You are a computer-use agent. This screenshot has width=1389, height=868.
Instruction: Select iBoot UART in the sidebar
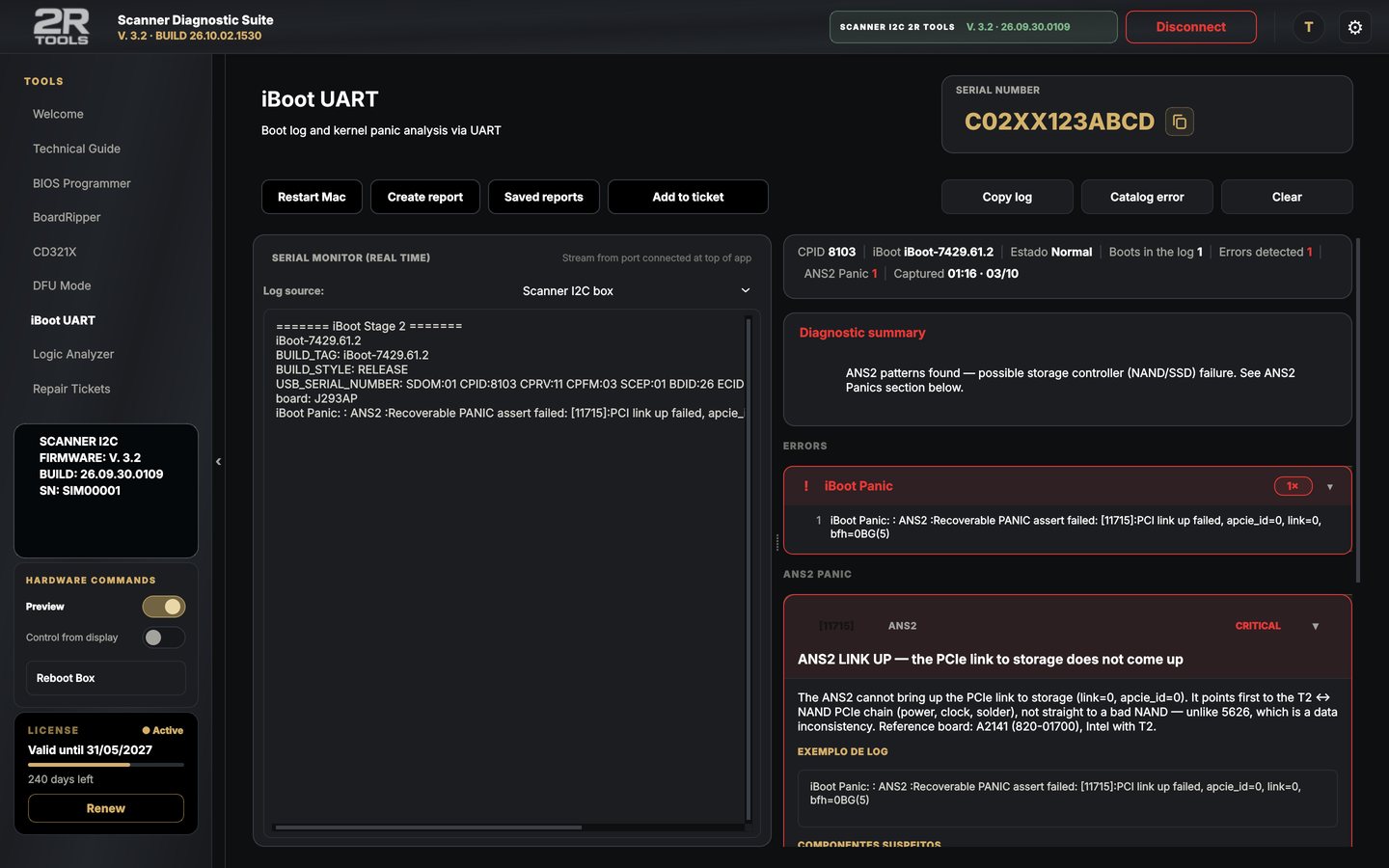click(x=63, y=320)
